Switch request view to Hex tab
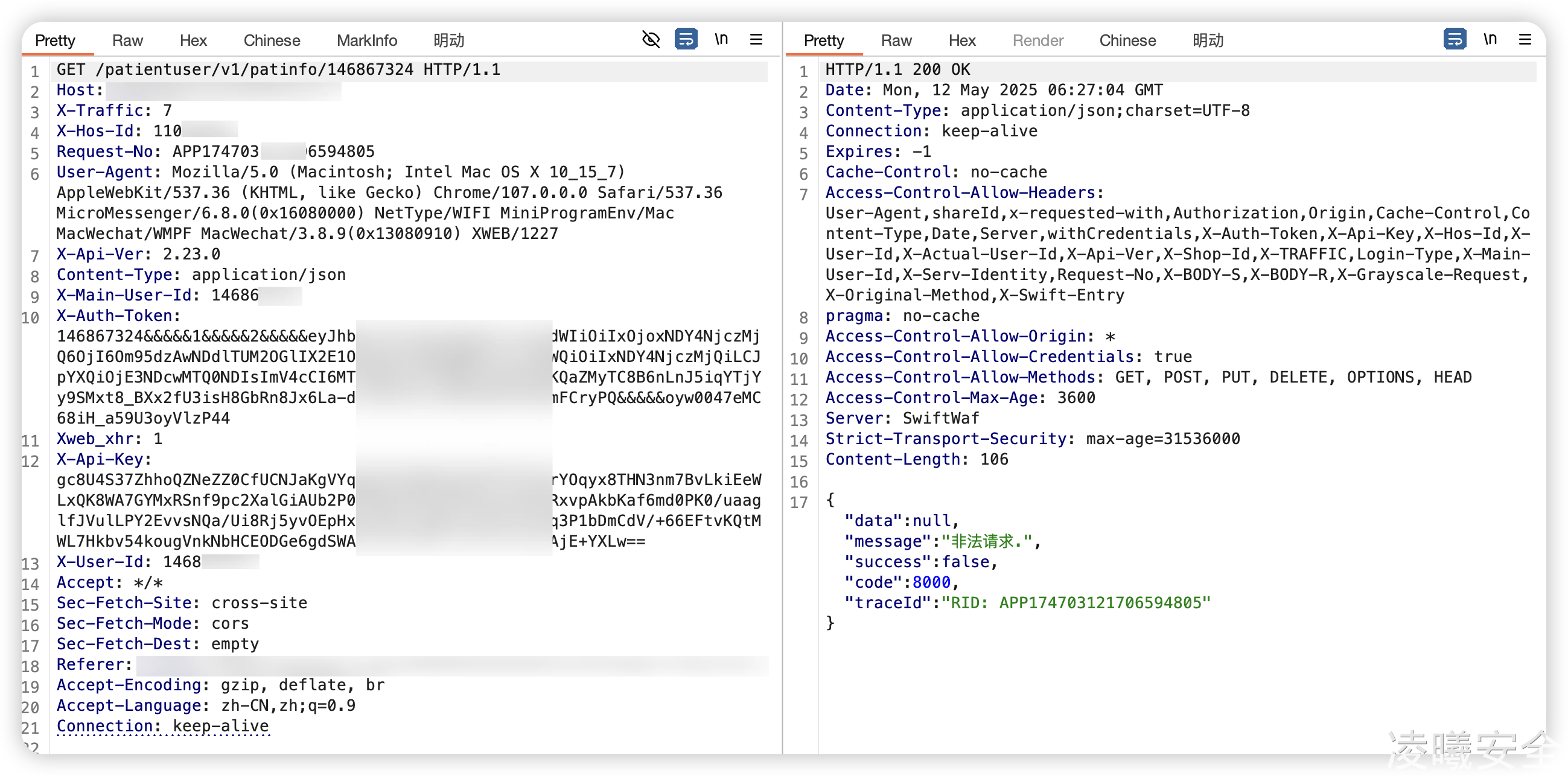The height and width of the screenshot is (776, 1568). point(193,41)
